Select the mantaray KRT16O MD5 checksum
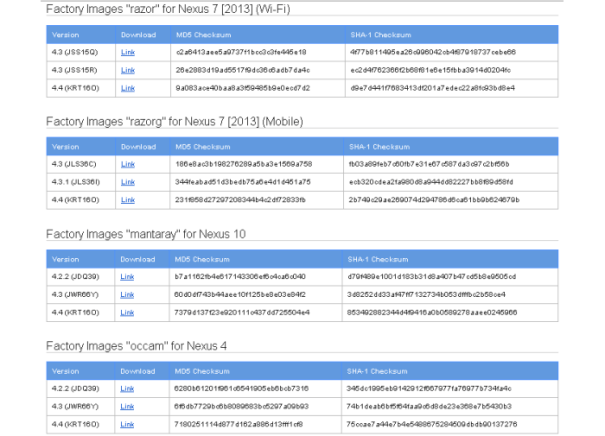The width and height of the screenshot is (605, 436). click(x=242, y=313)
